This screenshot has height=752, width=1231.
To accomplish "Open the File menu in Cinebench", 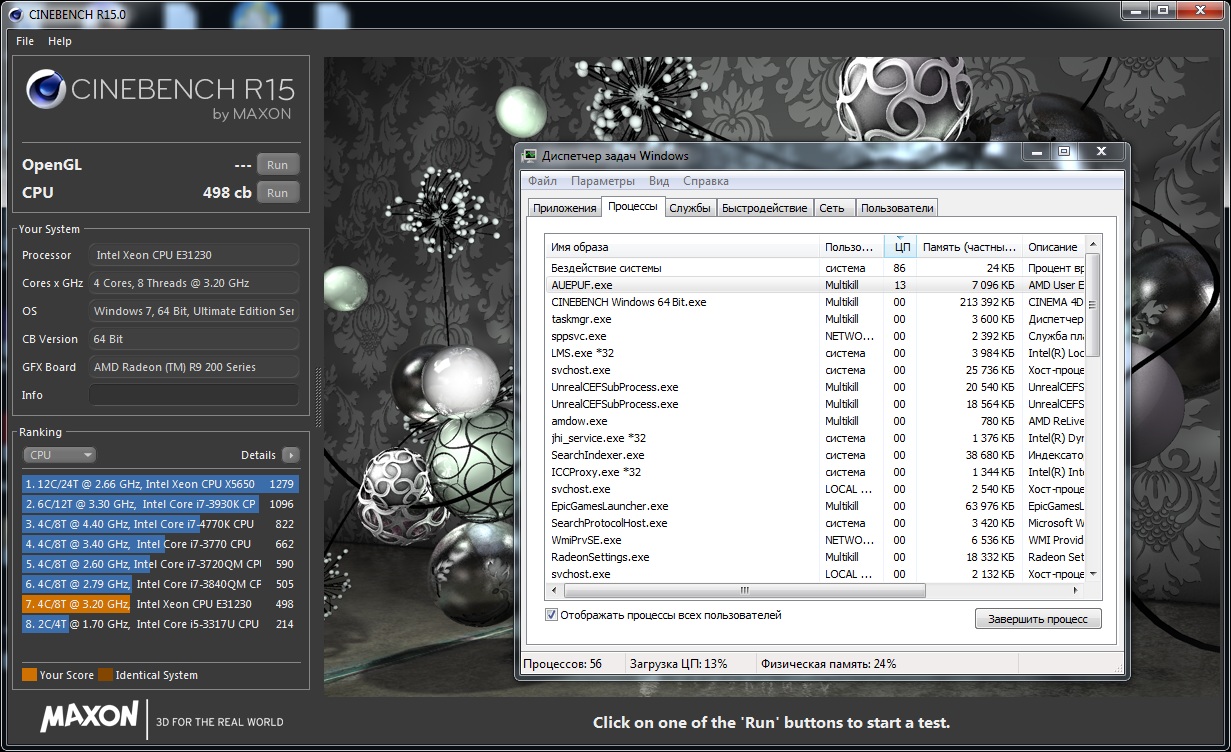I will [25, 41].
